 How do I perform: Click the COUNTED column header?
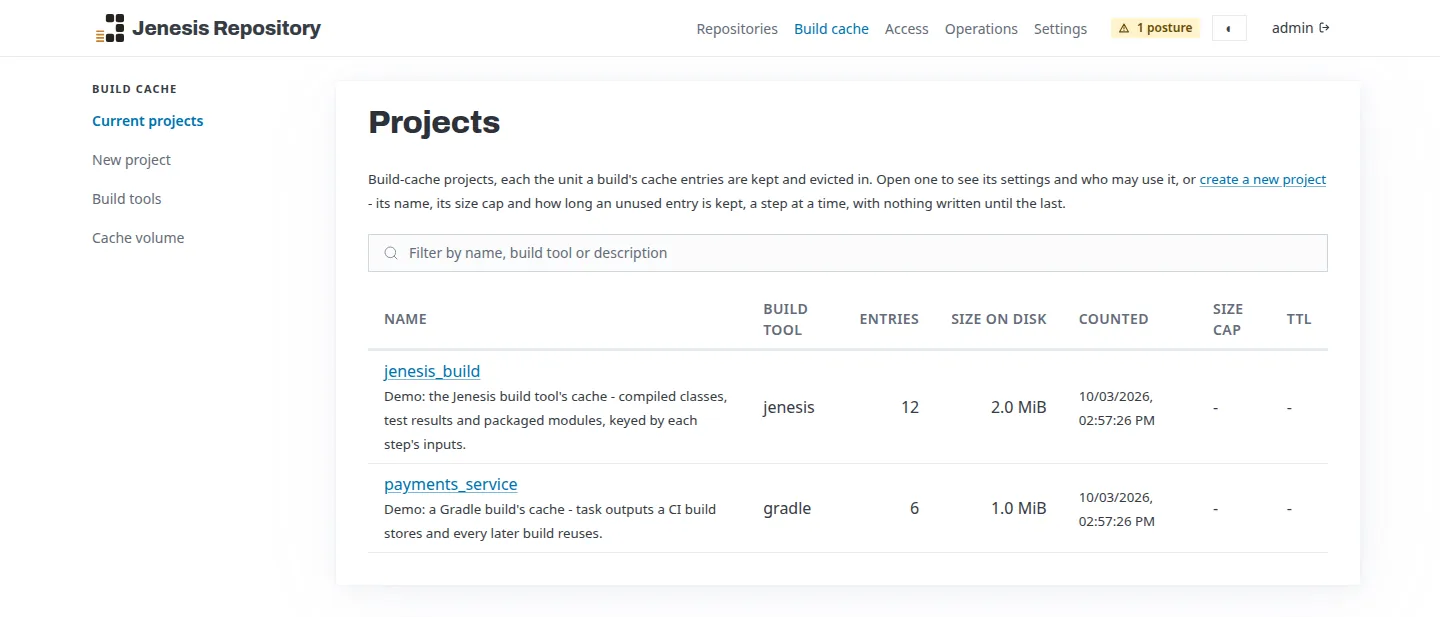click(x=1113, y=319)
